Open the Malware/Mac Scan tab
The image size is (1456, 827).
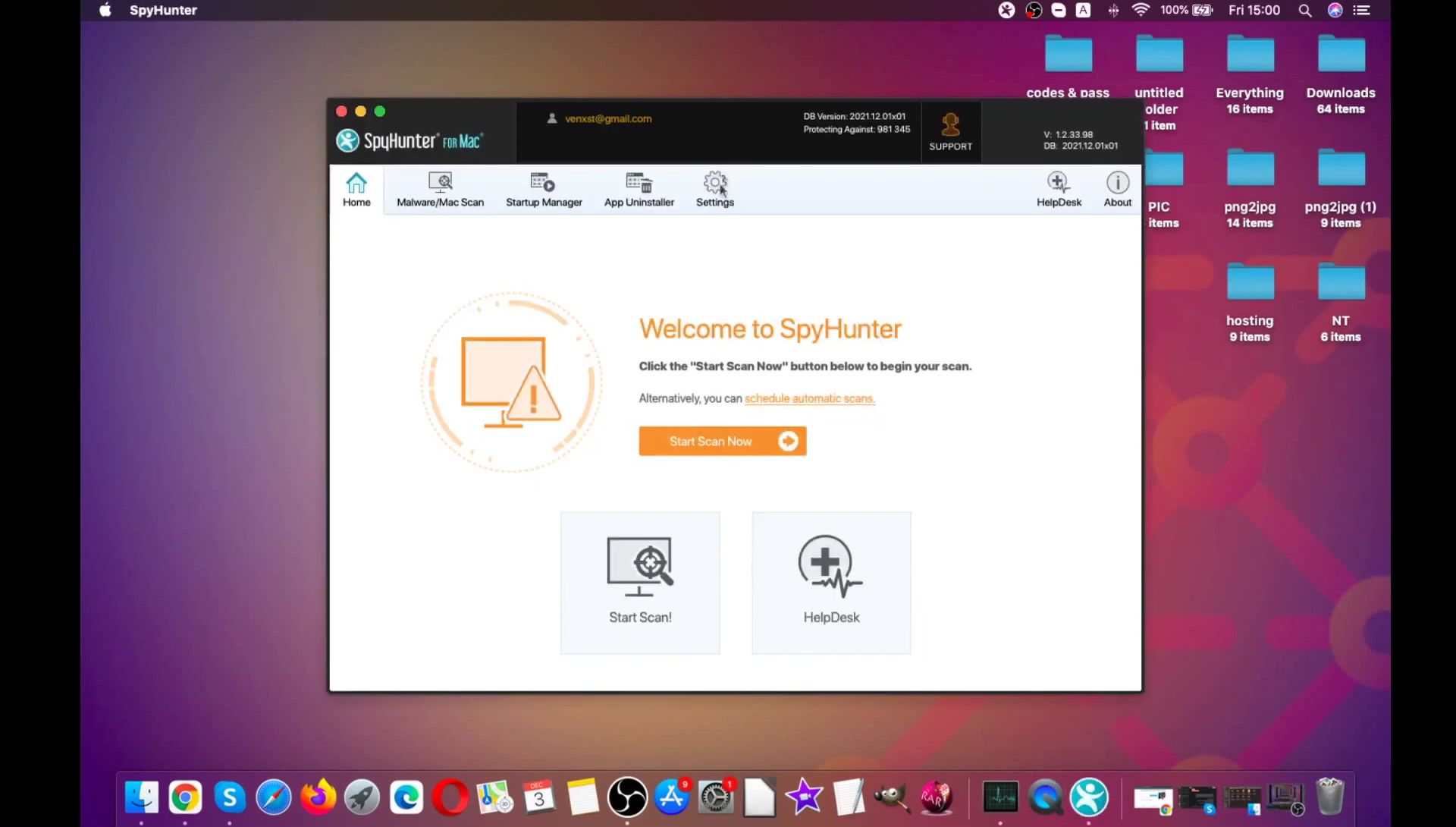(x=440, y=189)
